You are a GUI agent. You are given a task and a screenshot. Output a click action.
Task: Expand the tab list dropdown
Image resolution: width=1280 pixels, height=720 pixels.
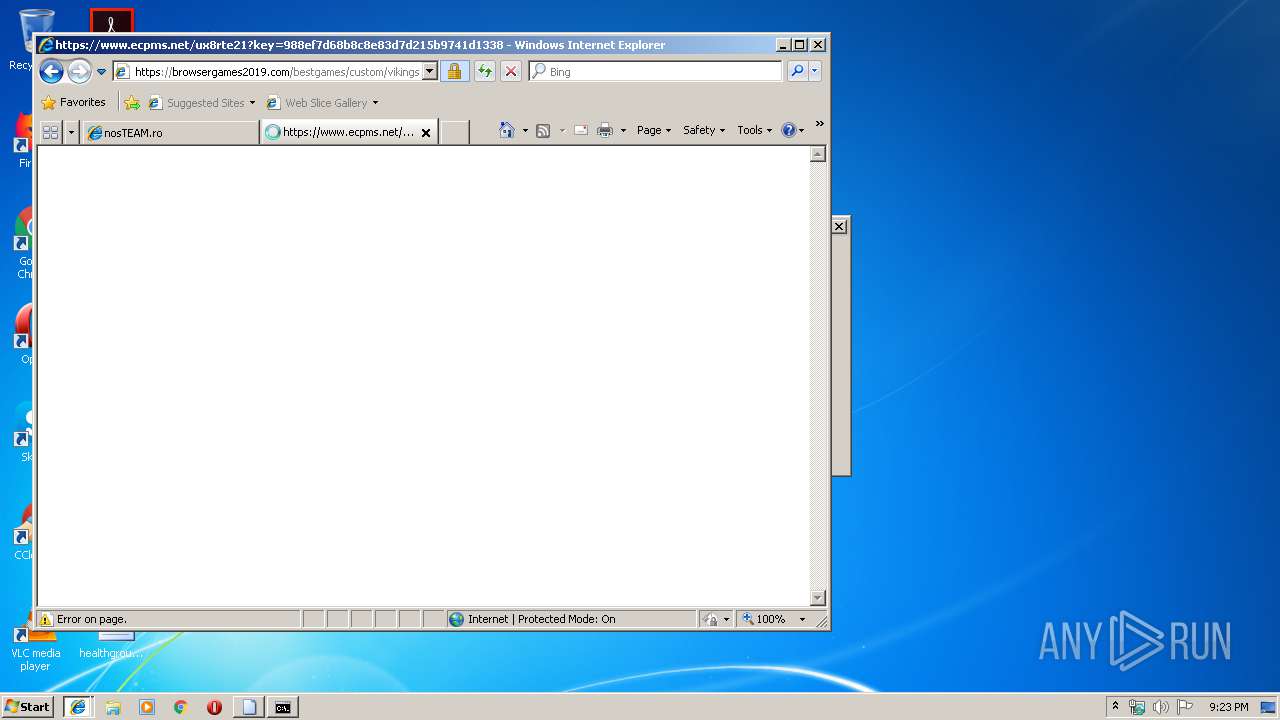tap(71, 131)
